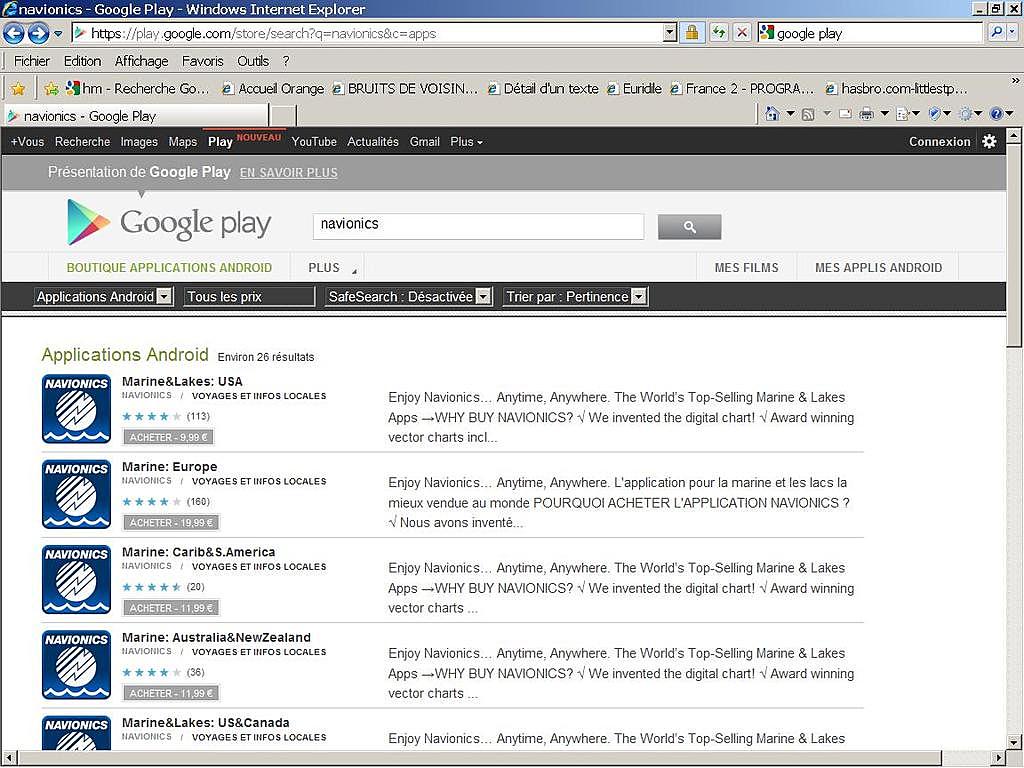Open the Tous les prix filter
Image resolution: width=1024 pixels, height=768 pixels.
(x=249, y=296)
